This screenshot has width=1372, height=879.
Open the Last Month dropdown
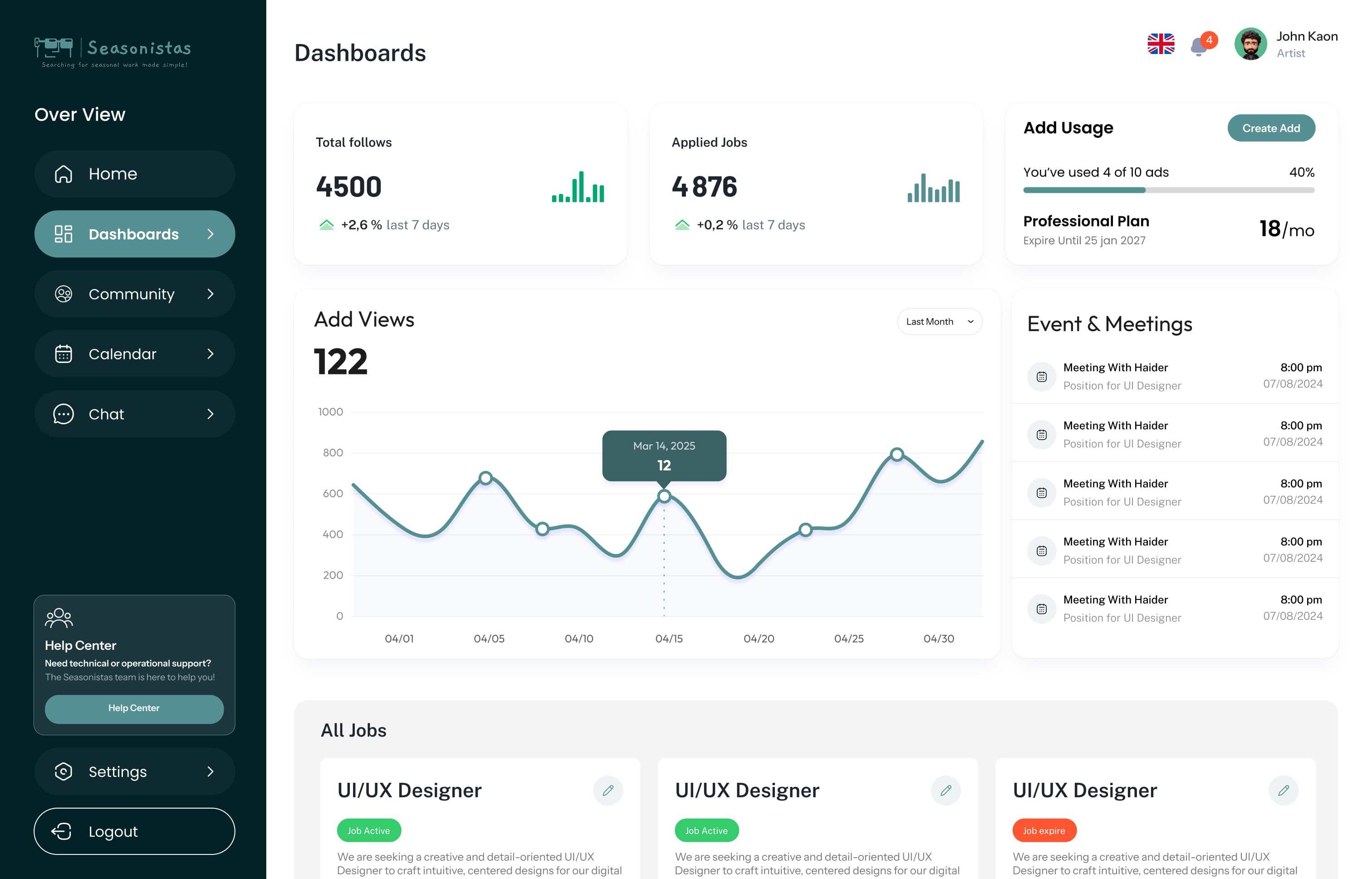coord(940,322)
